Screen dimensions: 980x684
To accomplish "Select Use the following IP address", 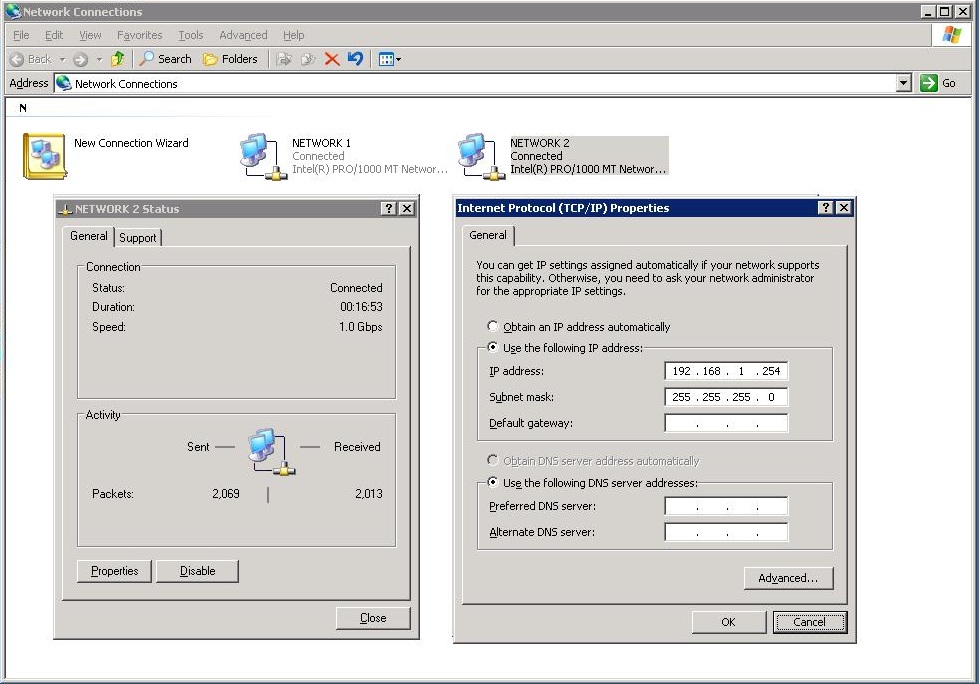I will pyautogui.click(x=492, y=347).
